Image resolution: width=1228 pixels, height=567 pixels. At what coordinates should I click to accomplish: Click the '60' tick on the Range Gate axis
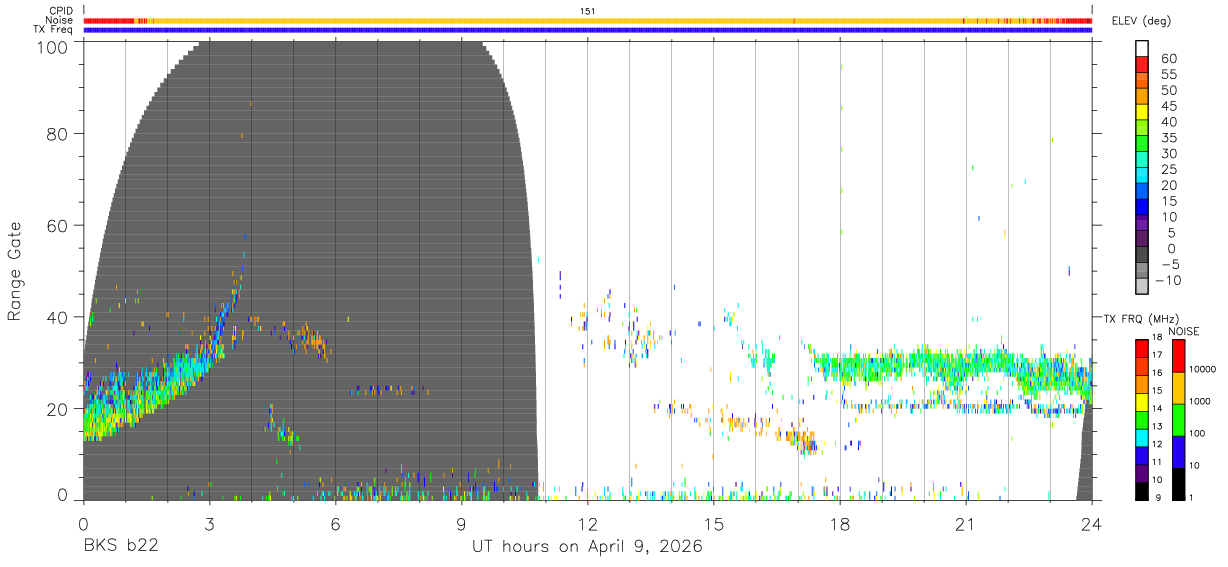pos(57,225)
